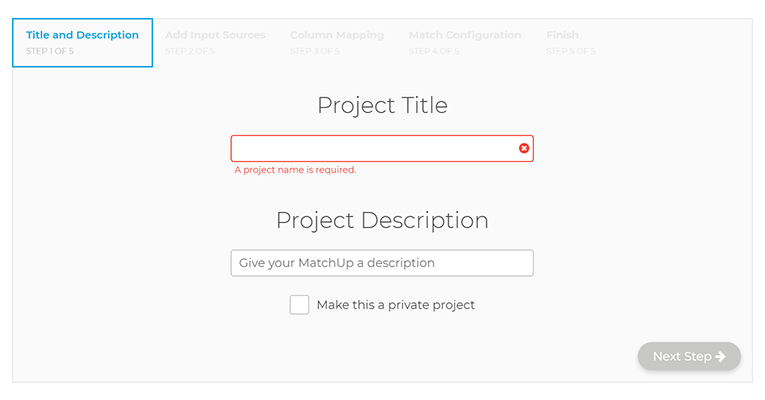Enable the private project checkbox

pos(299,305)
